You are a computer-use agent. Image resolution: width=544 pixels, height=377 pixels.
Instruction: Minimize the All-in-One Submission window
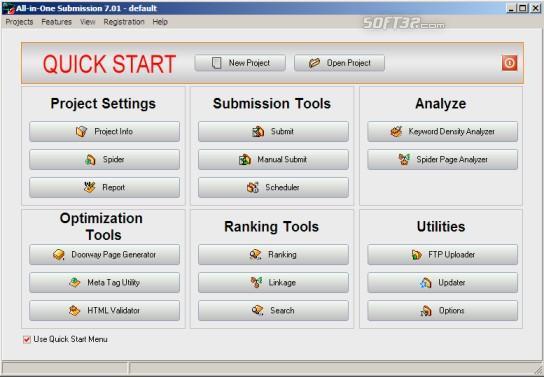click(511, 8)
